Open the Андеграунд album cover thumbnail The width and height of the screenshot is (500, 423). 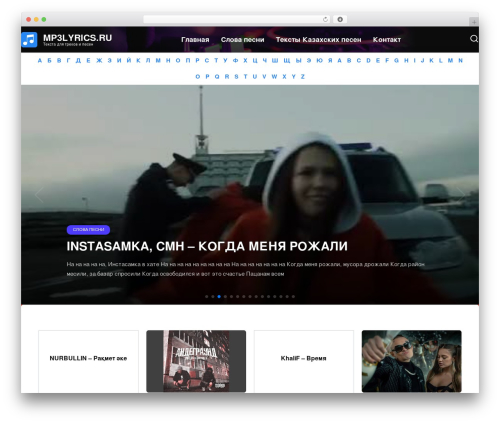[x=196, y=361]
